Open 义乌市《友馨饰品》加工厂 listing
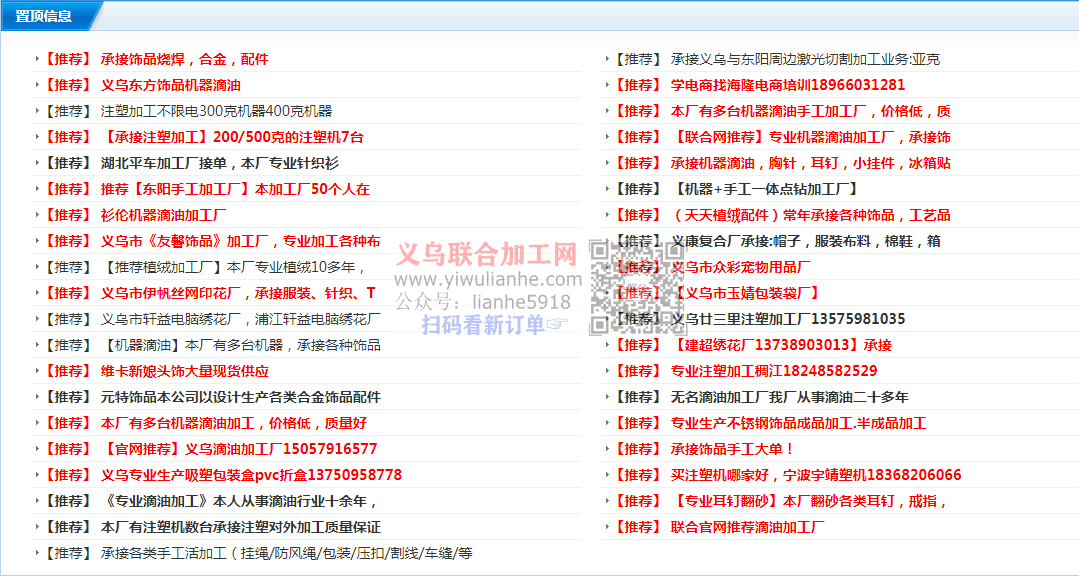Image resolution: width=1079 pixels, height=576 pixels. coord(240,242)
